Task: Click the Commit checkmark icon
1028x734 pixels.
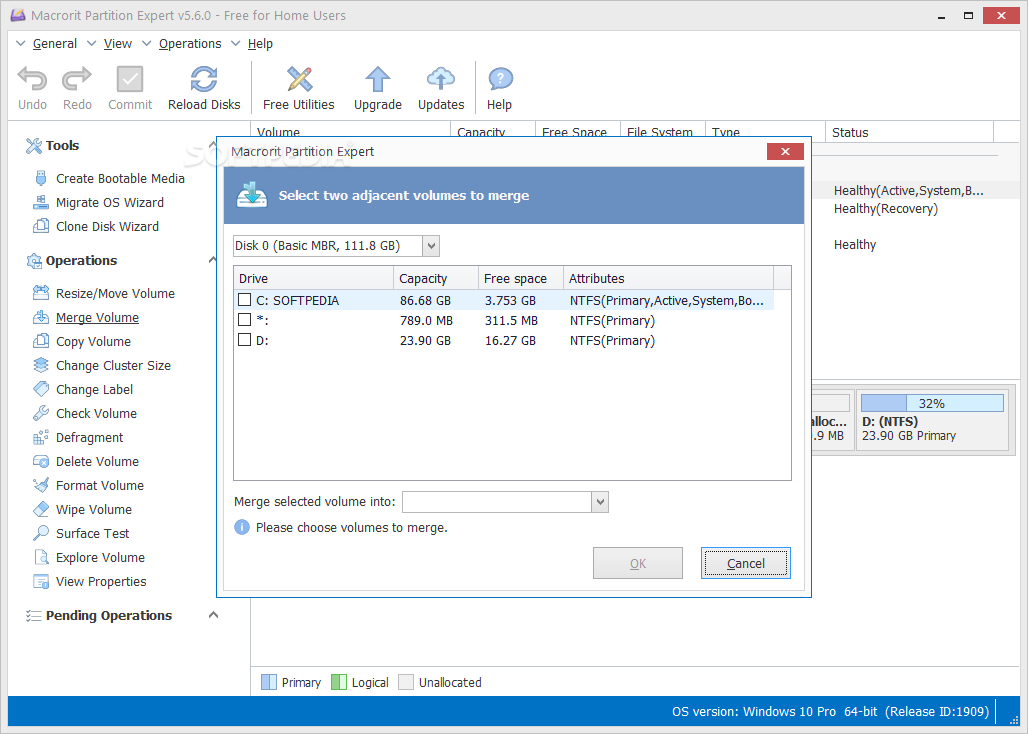Action: (130, 79)
